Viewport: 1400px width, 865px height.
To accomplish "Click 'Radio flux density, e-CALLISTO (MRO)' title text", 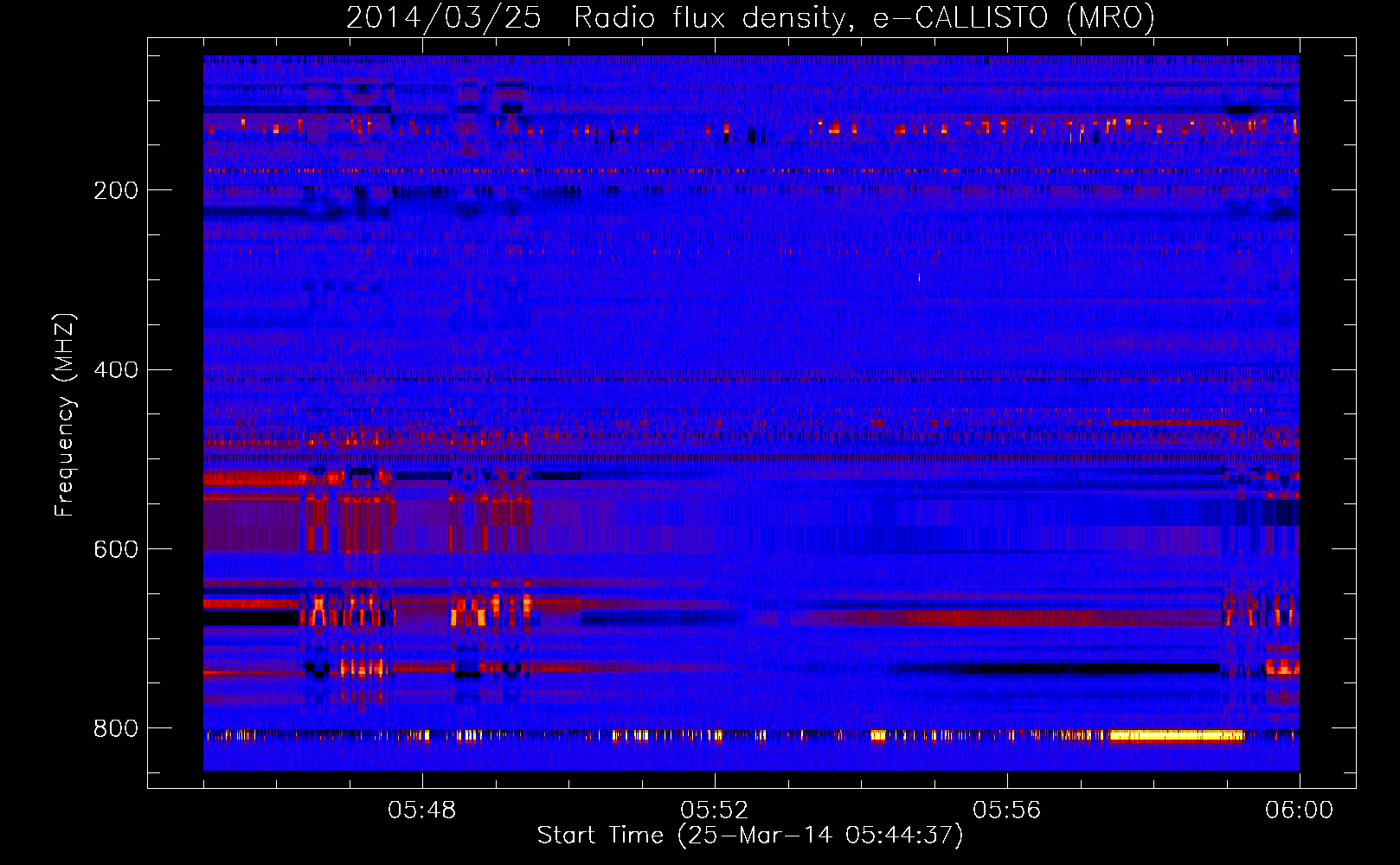I will click(864, 17).
